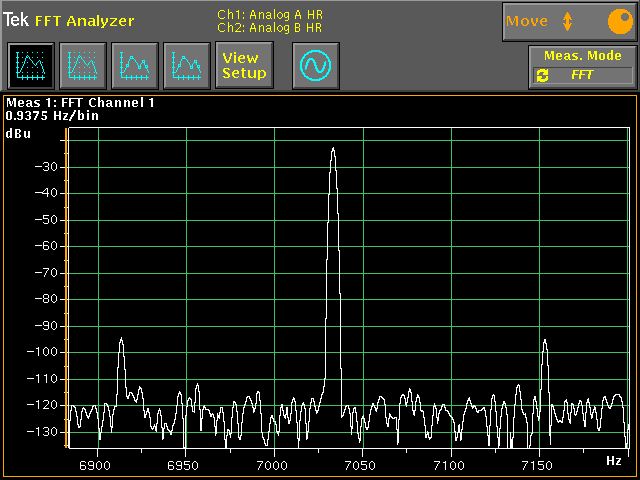Click the cycle icon in Meas. Mode
The height and width of the screenshot is (480, 640).
pyautogui.click(x=542, y=75)
